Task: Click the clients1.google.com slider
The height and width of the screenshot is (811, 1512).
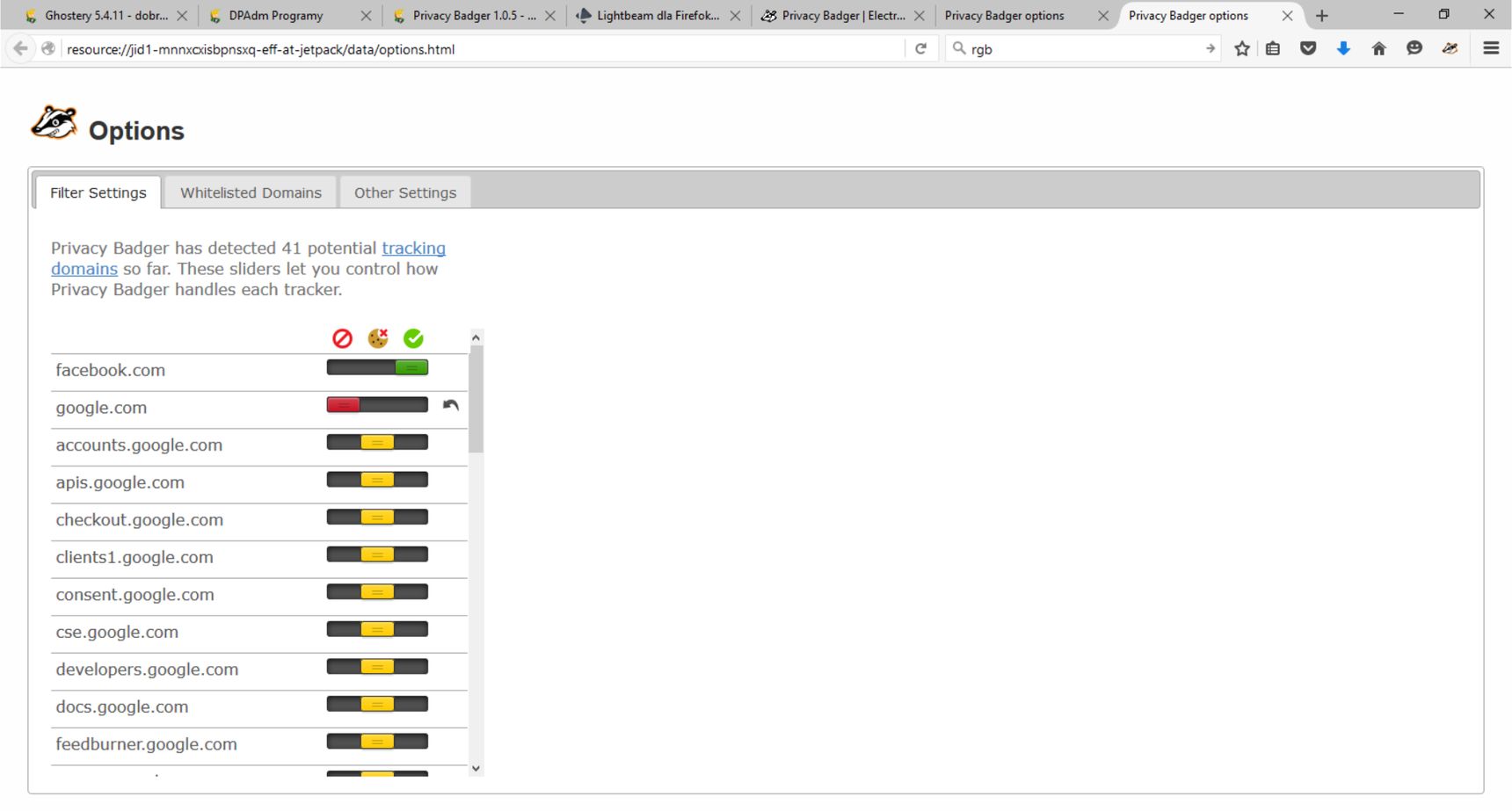Action: click(x=377, y=554)
